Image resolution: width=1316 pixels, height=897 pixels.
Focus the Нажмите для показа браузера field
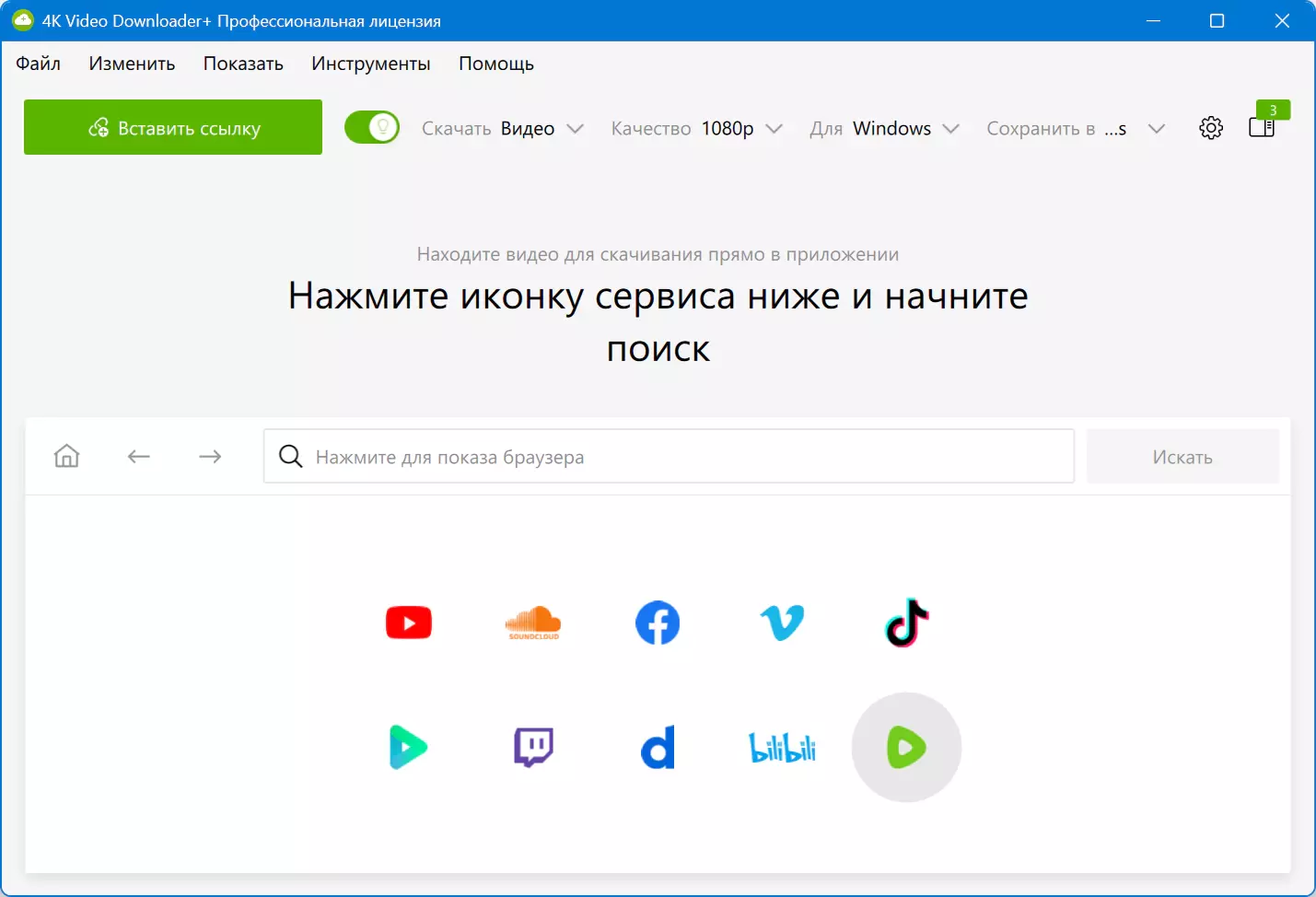(x=669, y=456)
